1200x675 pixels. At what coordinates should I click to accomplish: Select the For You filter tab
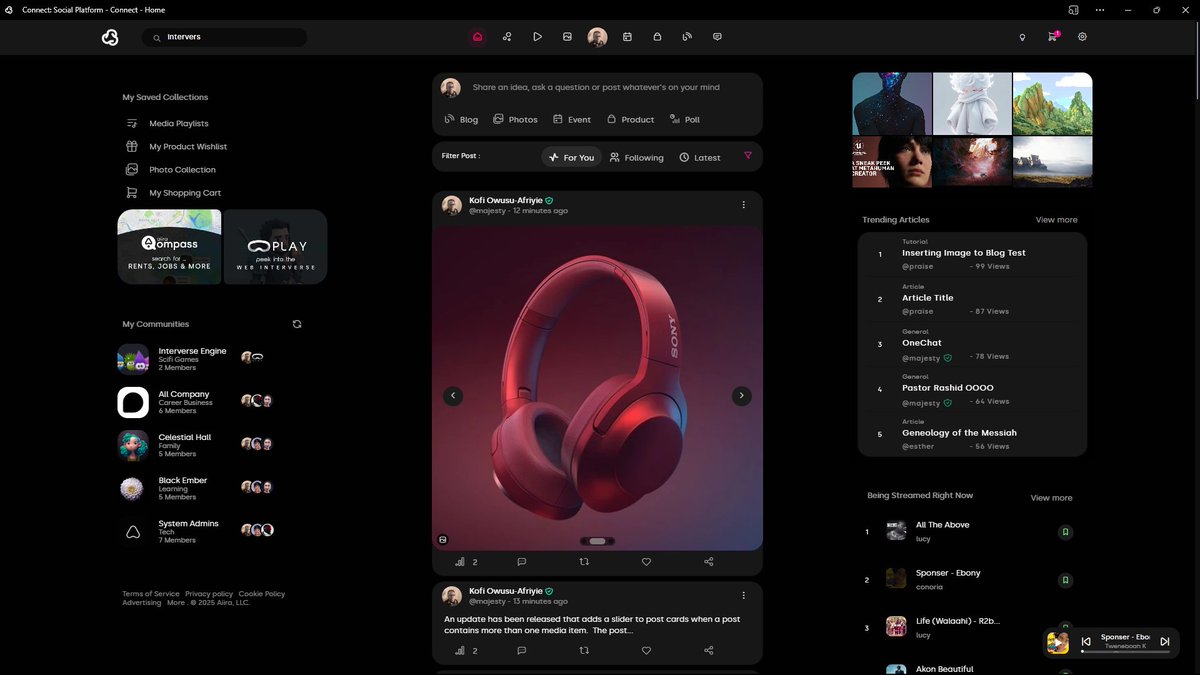point(572,157)
